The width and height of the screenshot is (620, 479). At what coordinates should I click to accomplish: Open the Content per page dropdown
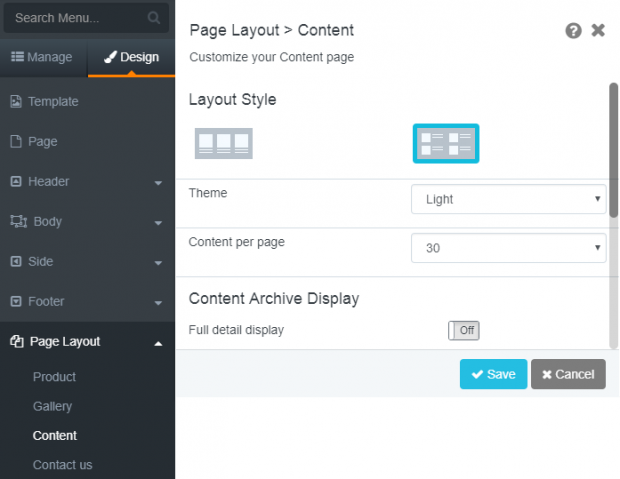pyautogui.click(x=508, y=248)
